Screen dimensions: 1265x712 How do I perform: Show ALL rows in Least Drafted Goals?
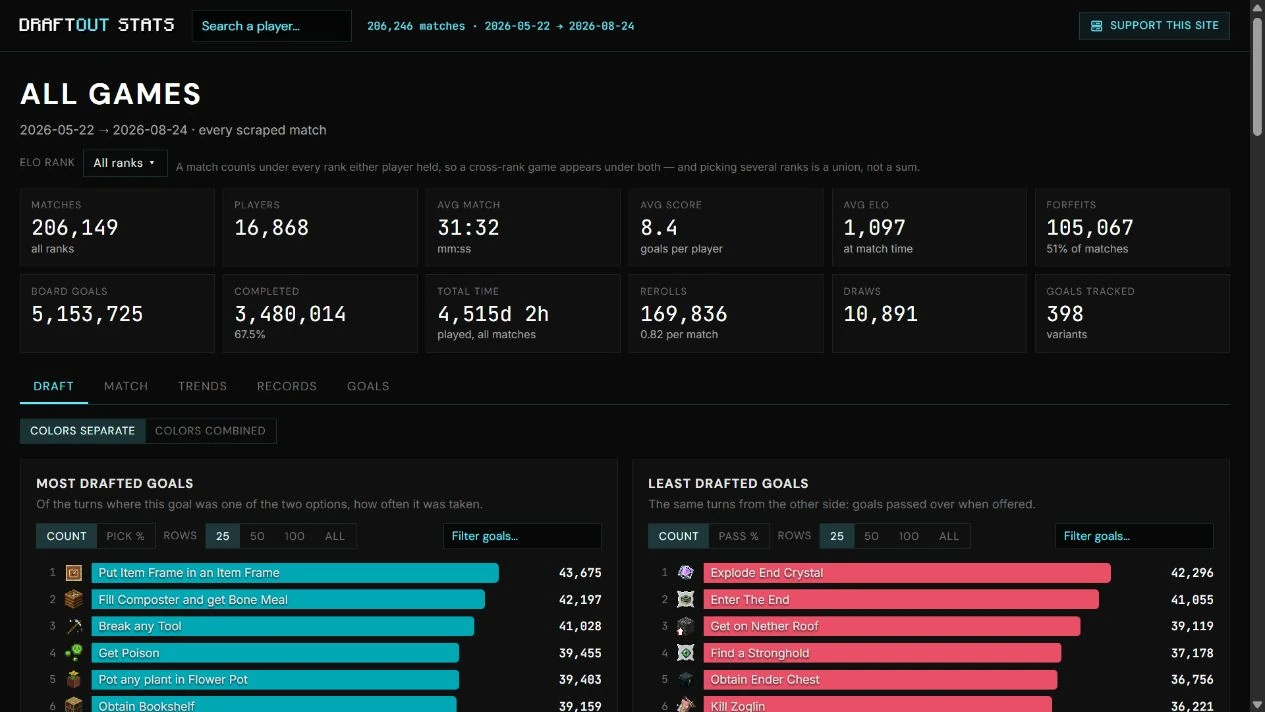pos(949,536)
